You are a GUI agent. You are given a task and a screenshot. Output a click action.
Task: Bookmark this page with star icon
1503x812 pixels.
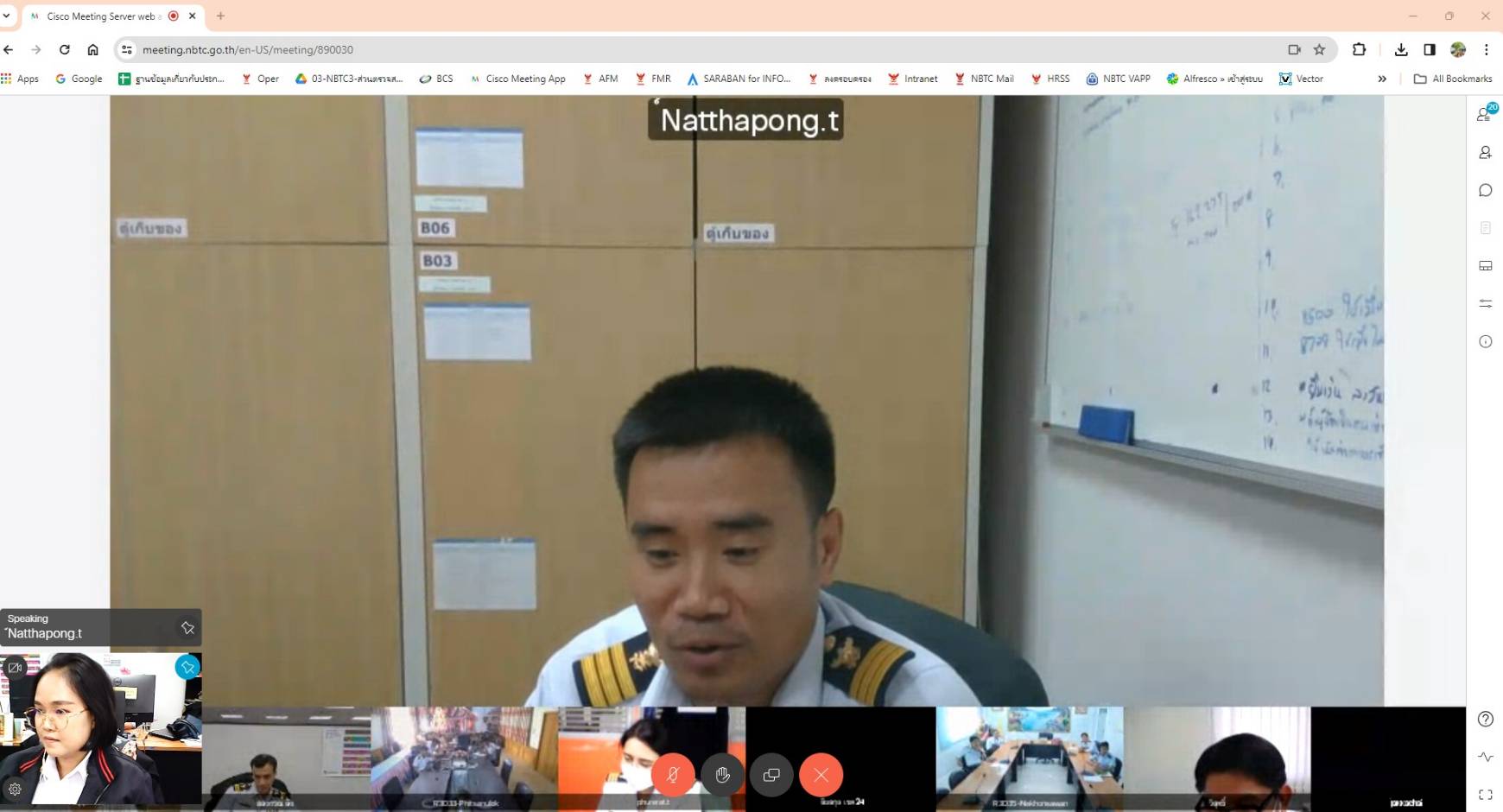(x=1319, y=50)
